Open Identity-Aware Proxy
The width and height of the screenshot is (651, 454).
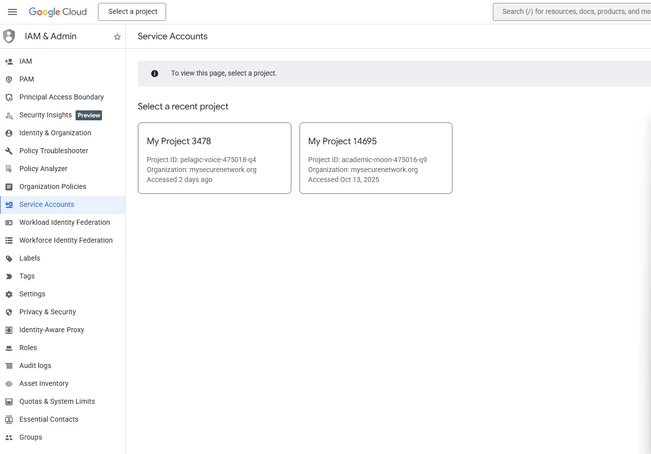click(x=63, y=330)
